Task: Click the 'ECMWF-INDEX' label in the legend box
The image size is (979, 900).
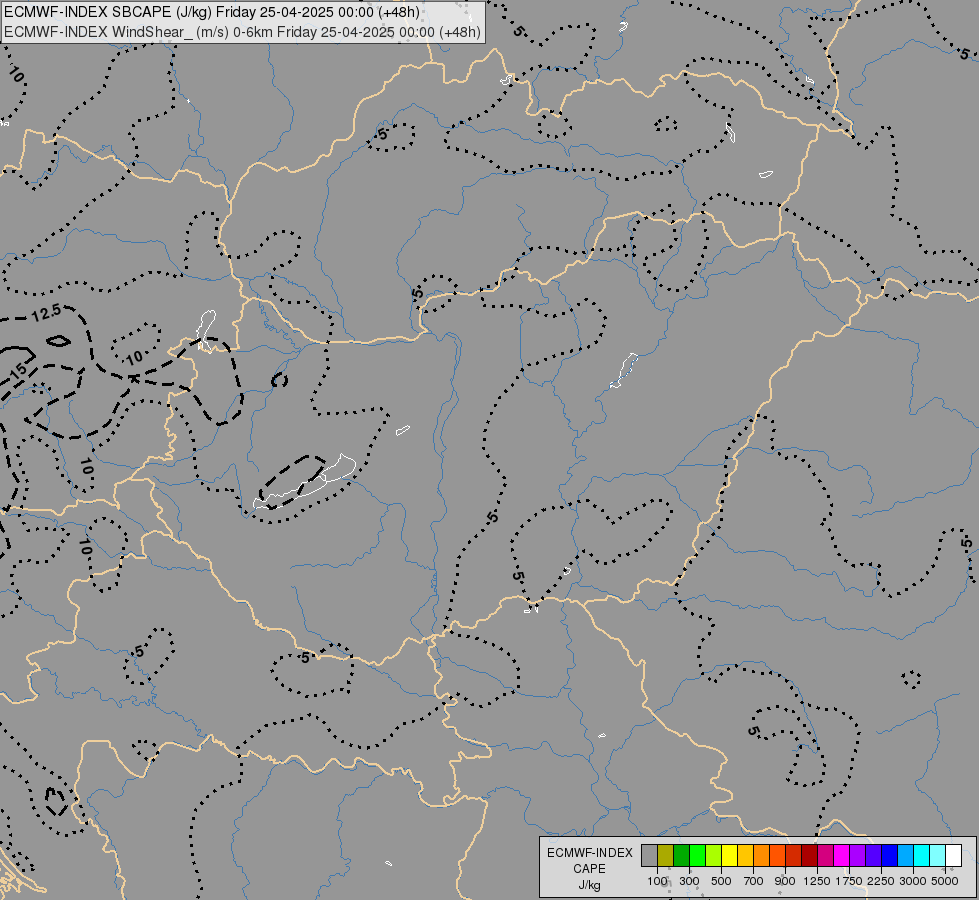Action: coord(589,853)
